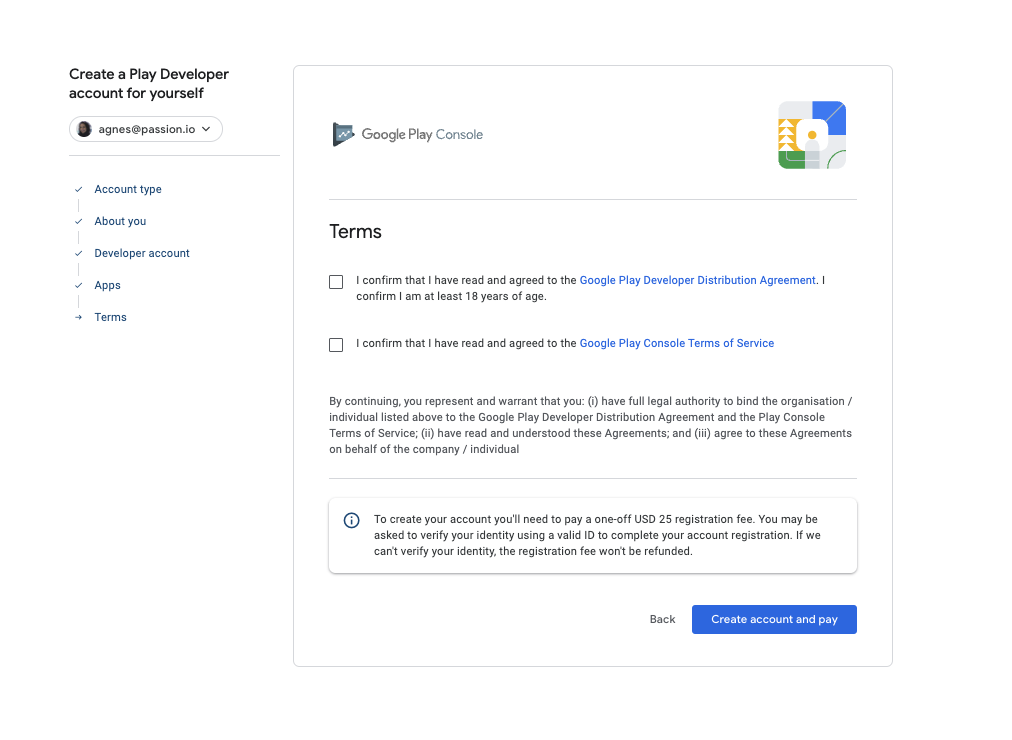Screen dimensions: 1012x740
Task: Click the checkmark next to Developer account
Action: [79, 253]
